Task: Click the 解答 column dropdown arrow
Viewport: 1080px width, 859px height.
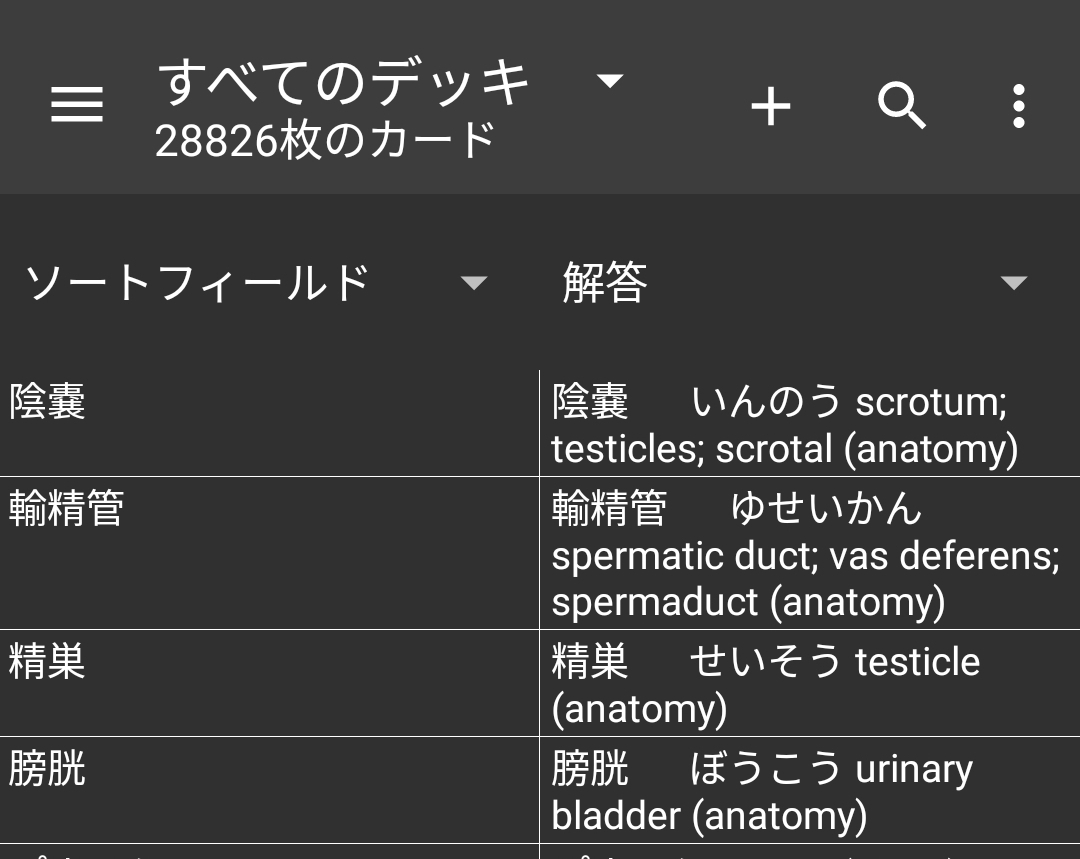Action: 1013,283
